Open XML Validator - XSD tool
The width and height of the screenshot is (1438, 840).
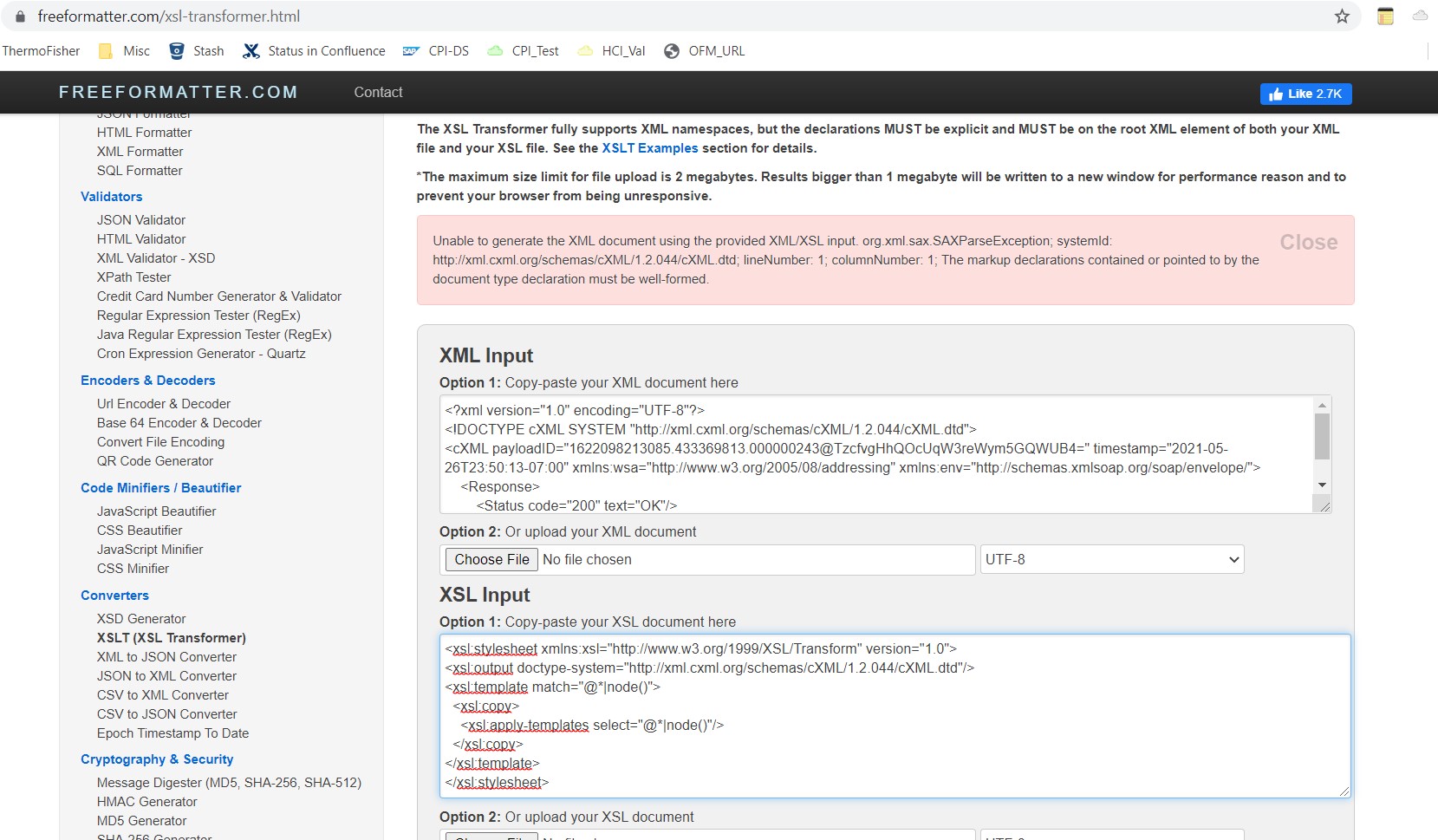point(156,258)
